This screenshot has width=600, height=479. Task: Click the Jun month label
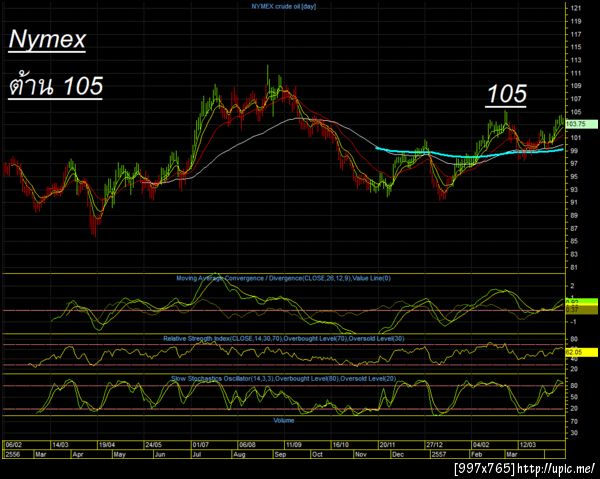(160, 455)
